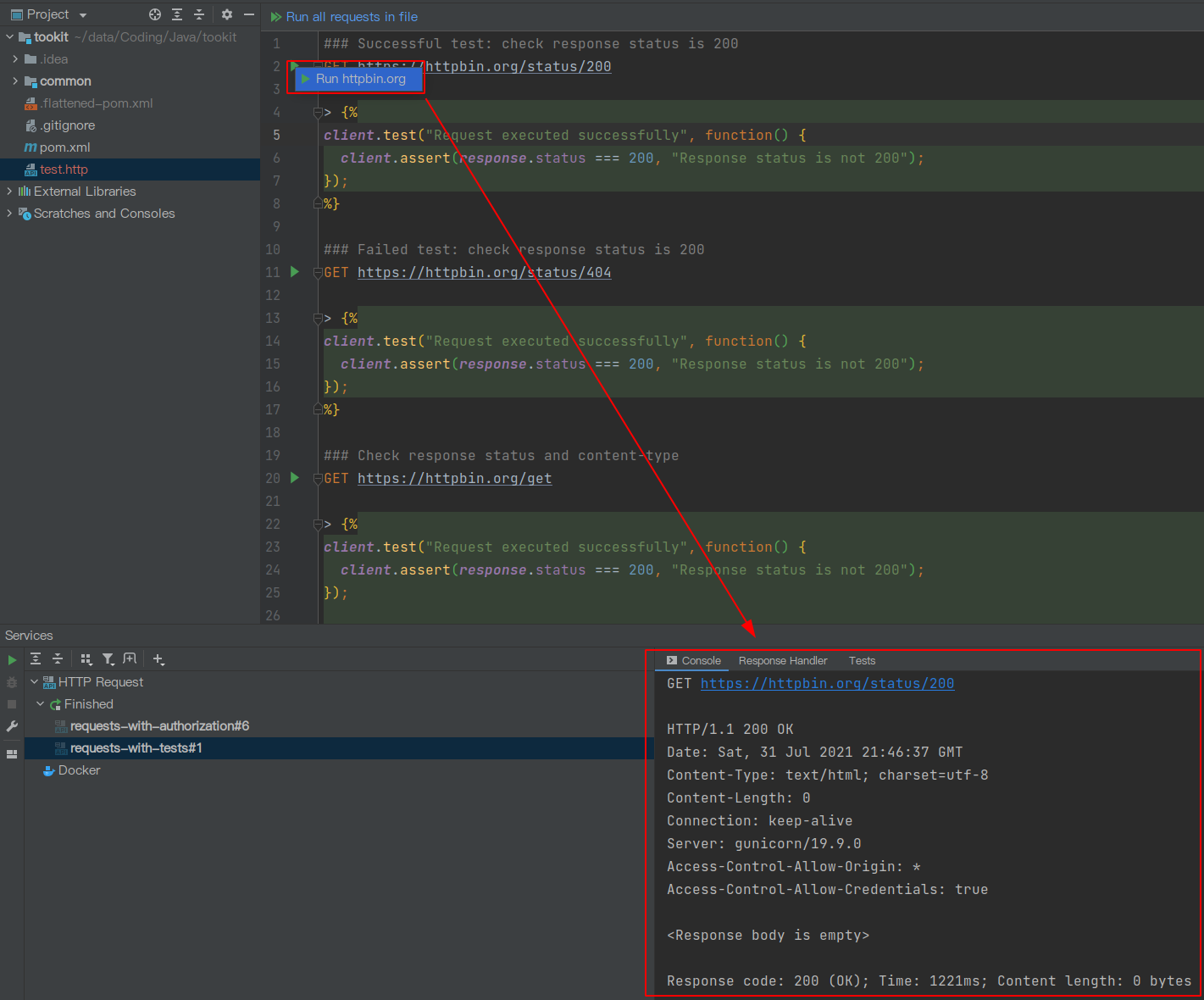Click the Finished rerun status icon

[x=55, y=704]
